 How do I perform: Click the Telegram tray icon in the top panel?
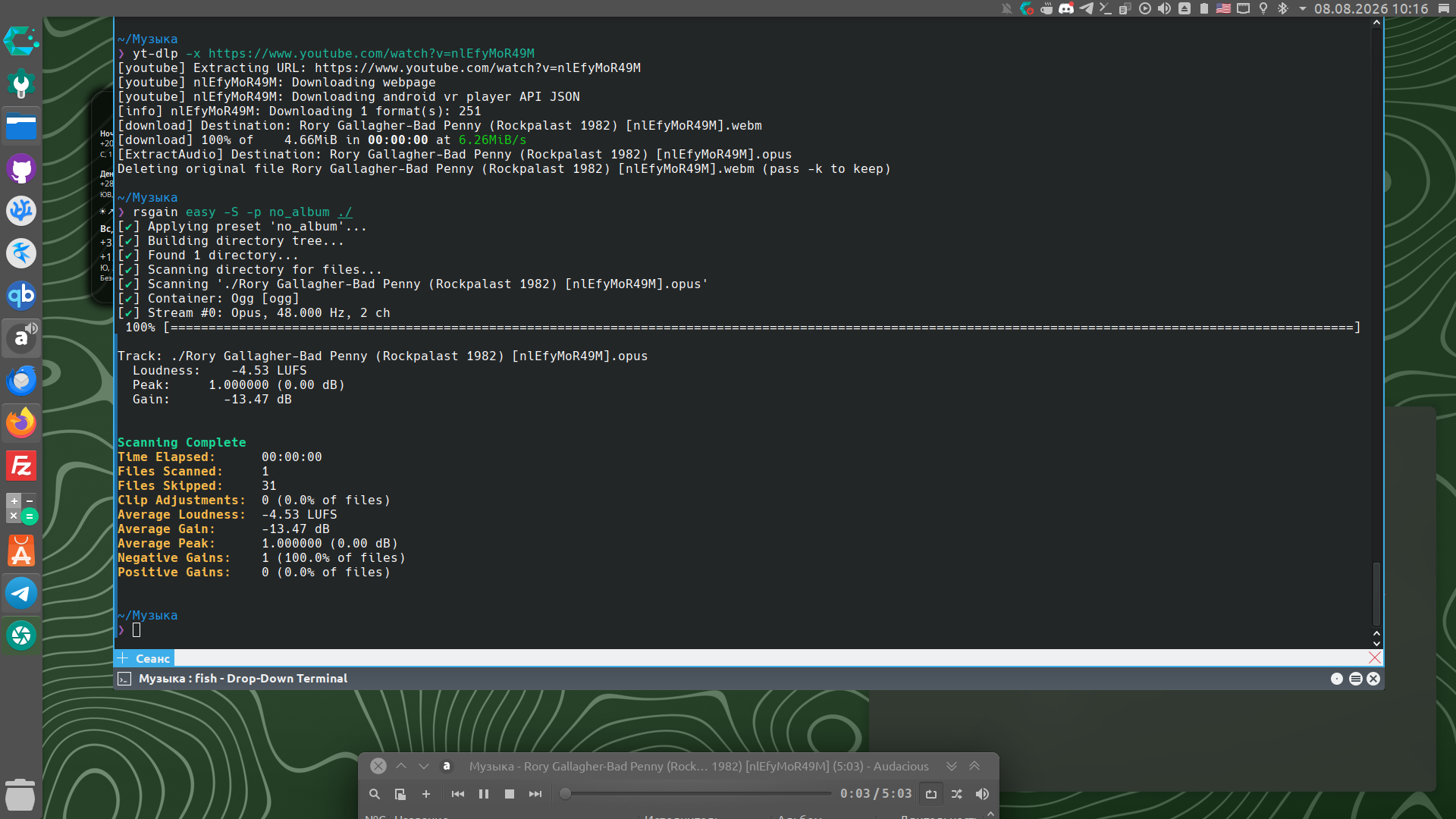[1086, 8]
